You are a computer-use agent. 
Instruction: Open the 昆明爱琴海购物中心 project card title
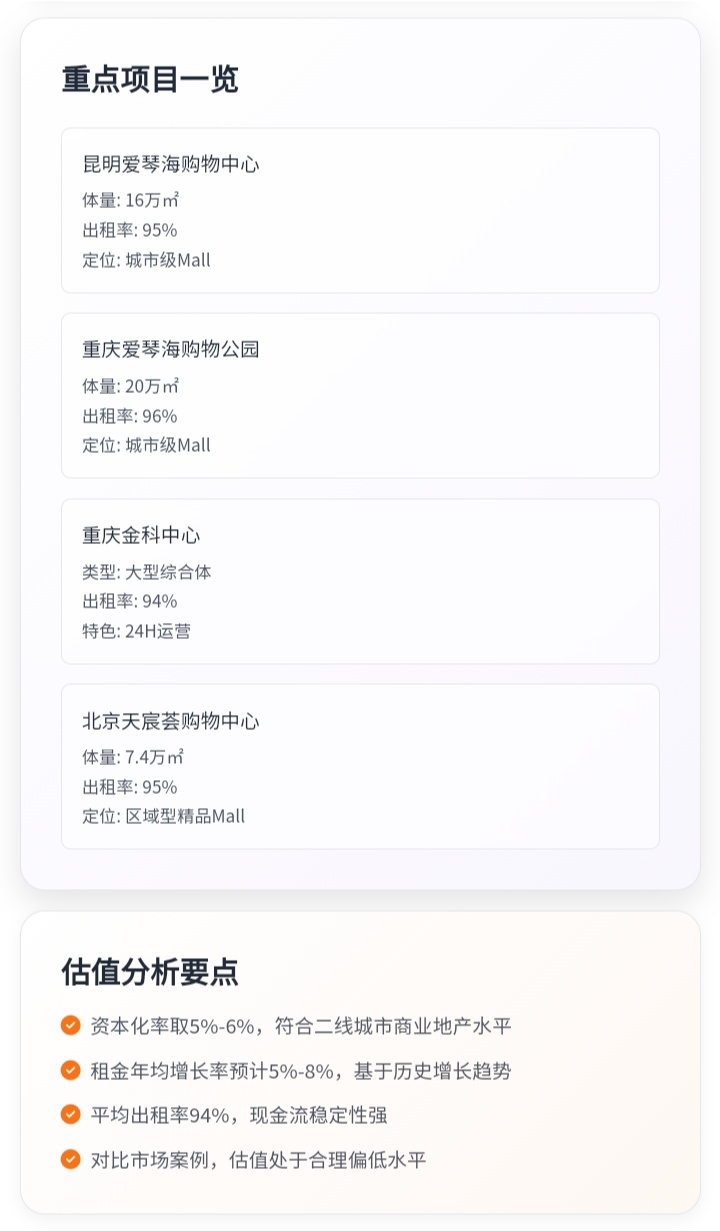point(171,164)
